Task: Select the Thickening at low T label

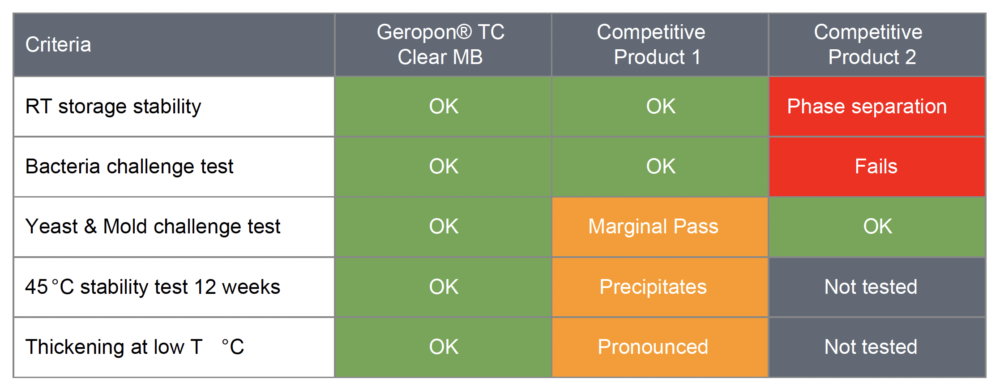Action: pyautogui.click(x=173, y=347)
